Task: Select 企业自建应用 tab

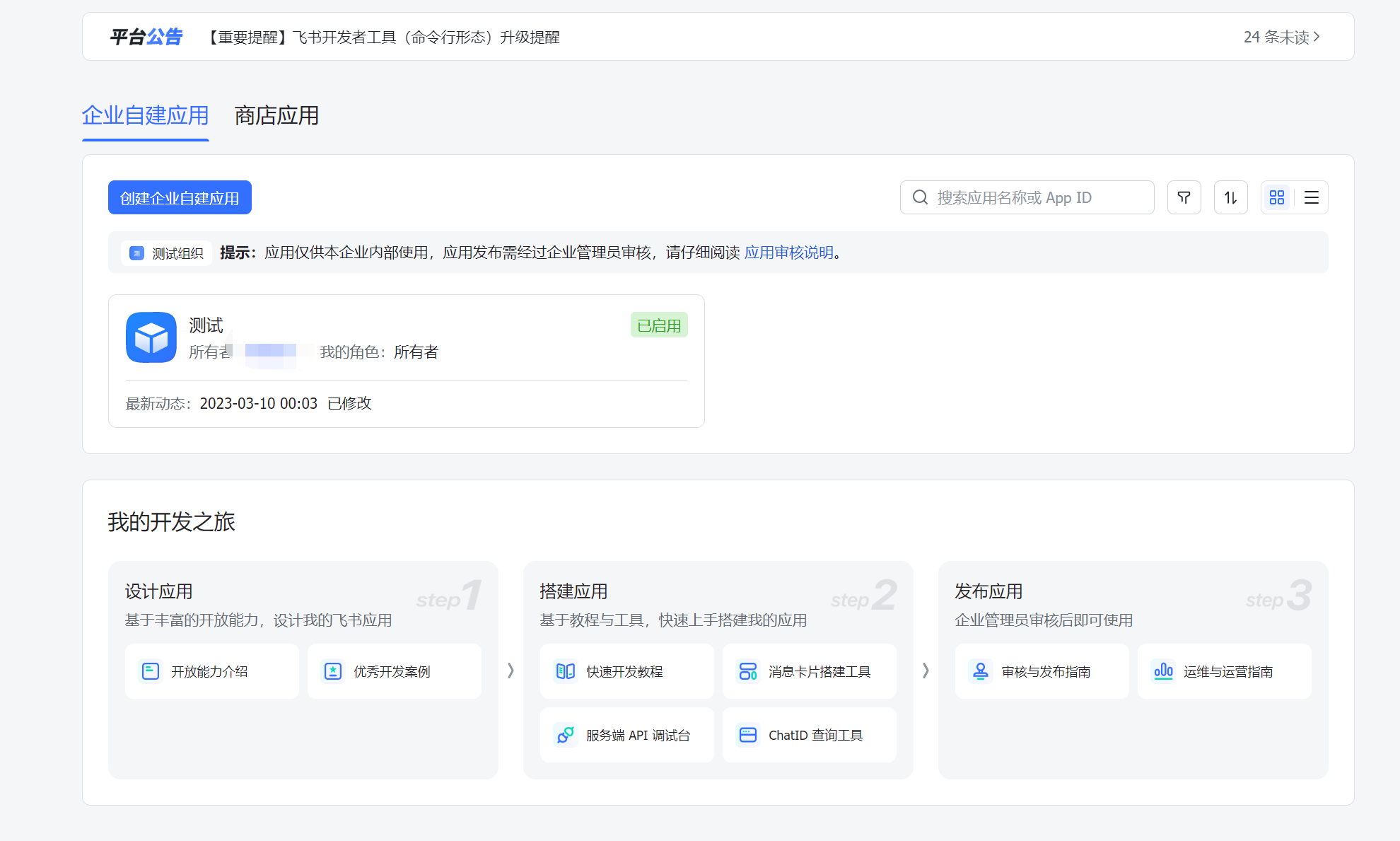Action: [145, 115]
